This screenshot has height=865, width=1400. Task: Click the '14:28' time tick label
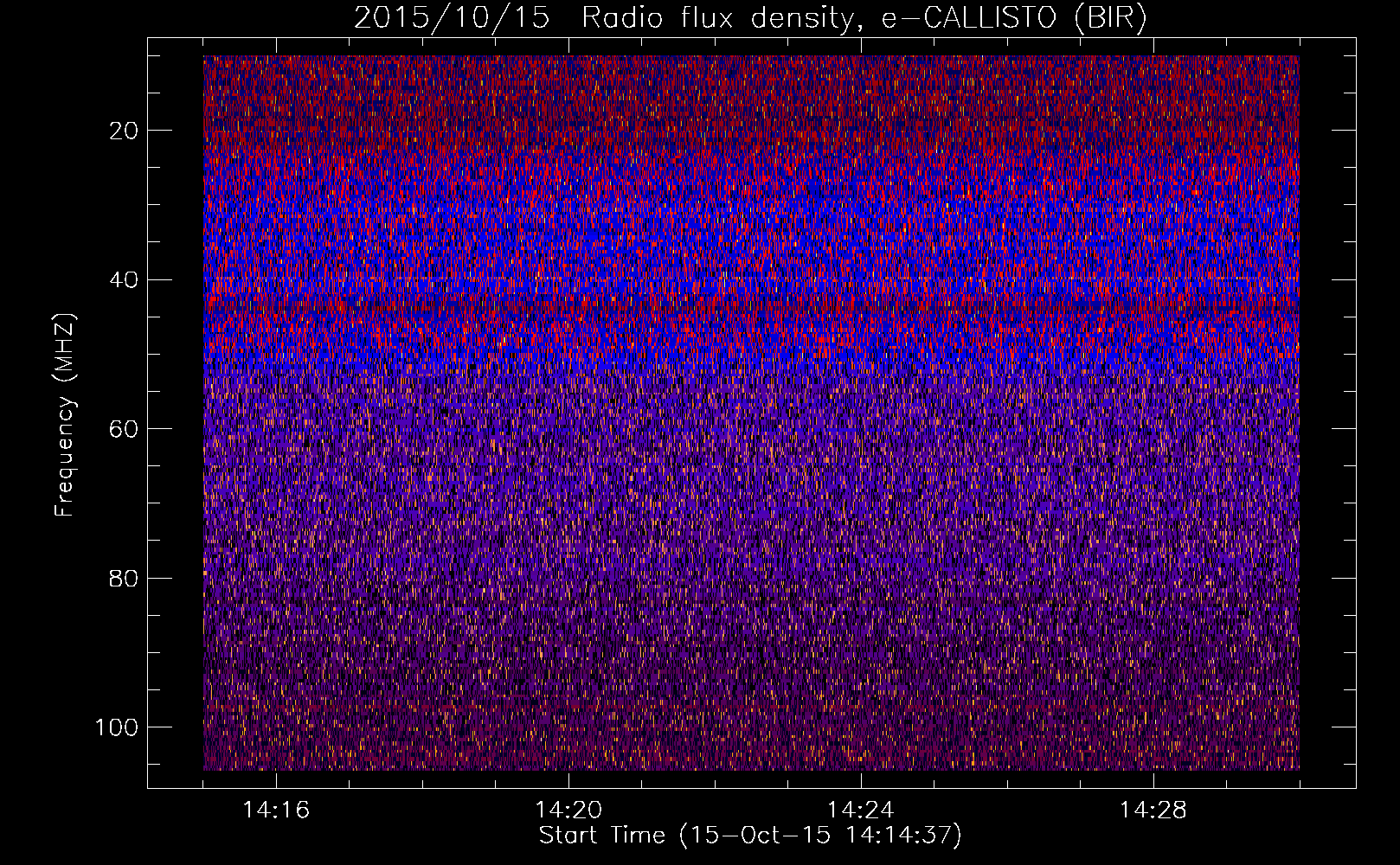[x=1153, y=811]
